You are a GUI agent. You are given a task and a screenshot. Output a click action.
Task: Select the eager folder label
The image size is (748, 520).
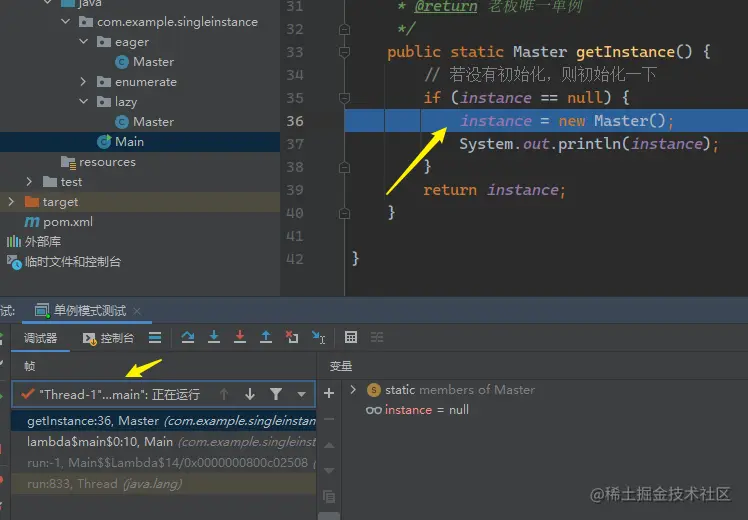pyautogui.click(x=132, y=42)
